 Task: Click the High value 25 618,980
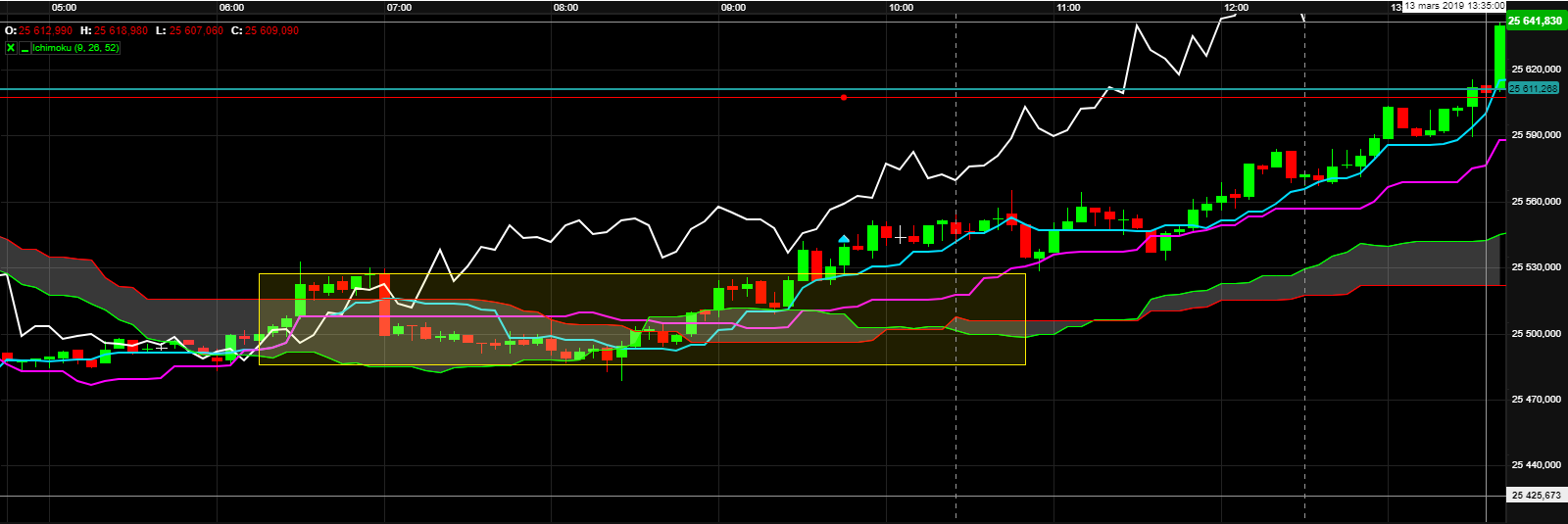tap(121, 31)
